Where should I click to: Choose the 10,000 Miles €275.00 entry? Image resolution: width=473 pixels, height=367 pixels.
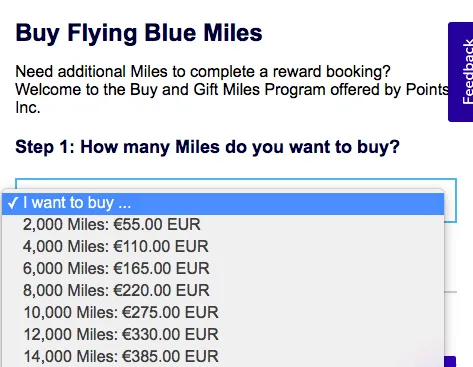pyautogui.click(x=223, y=312)
